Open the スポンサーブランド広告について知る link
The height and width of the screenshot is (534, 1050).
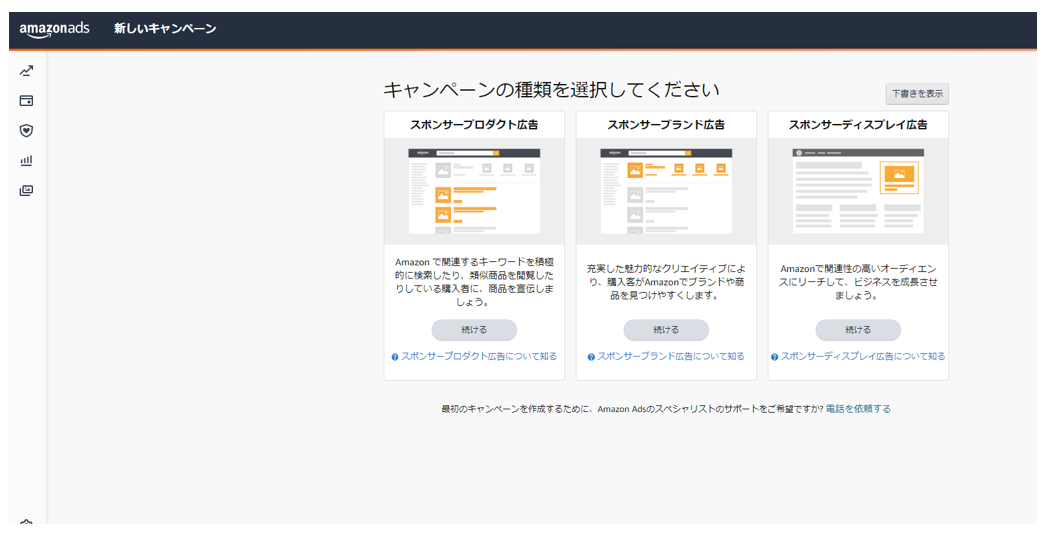[x=671, y=356]
